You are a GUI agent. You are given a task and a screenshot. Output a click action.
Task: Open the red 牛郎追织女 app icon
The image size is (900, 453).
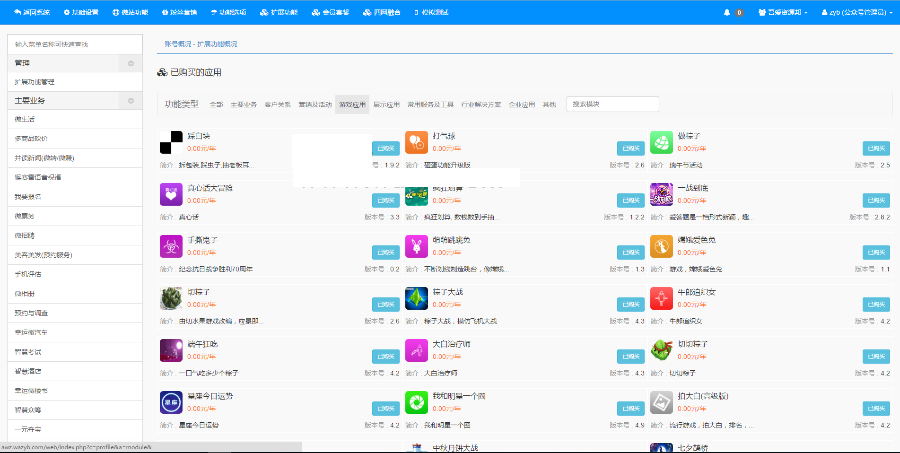(x=661, y=298)
